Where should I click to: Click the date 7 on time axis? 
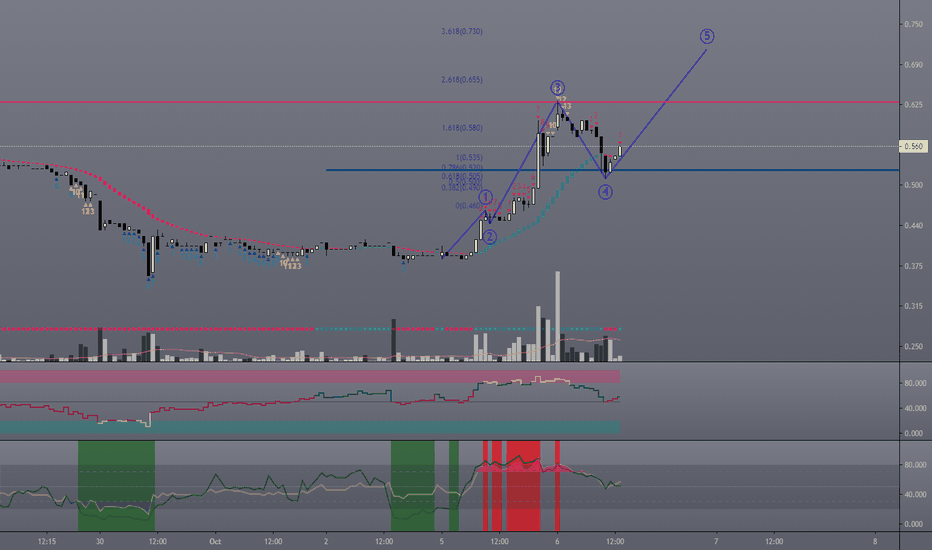[716, 541]
